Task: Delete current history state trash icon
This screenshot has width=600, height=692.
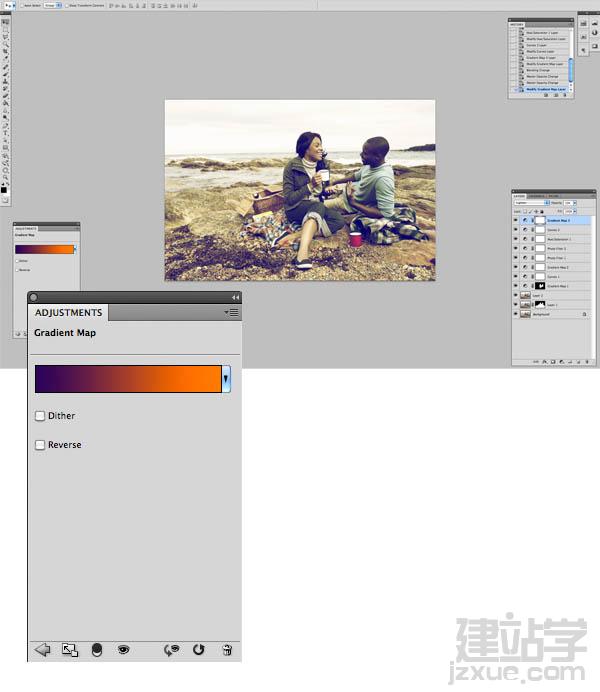Action: (x=565, y=95)
